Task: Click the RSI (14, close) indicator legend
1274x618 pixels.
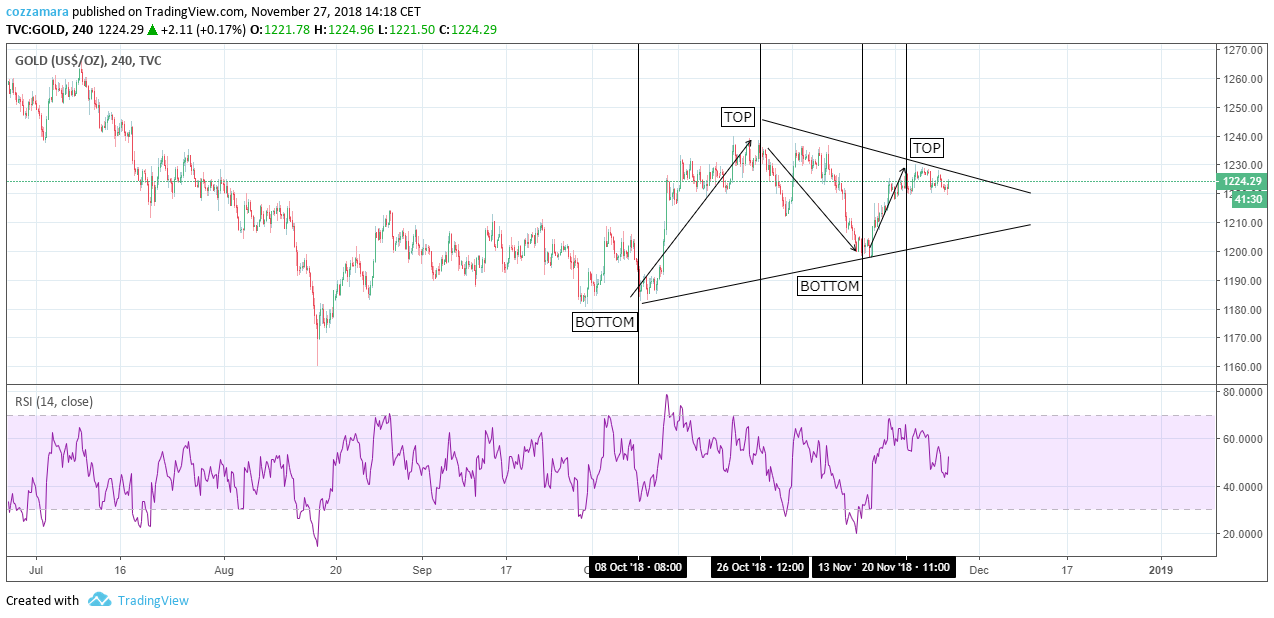Action: pos(54,402)
